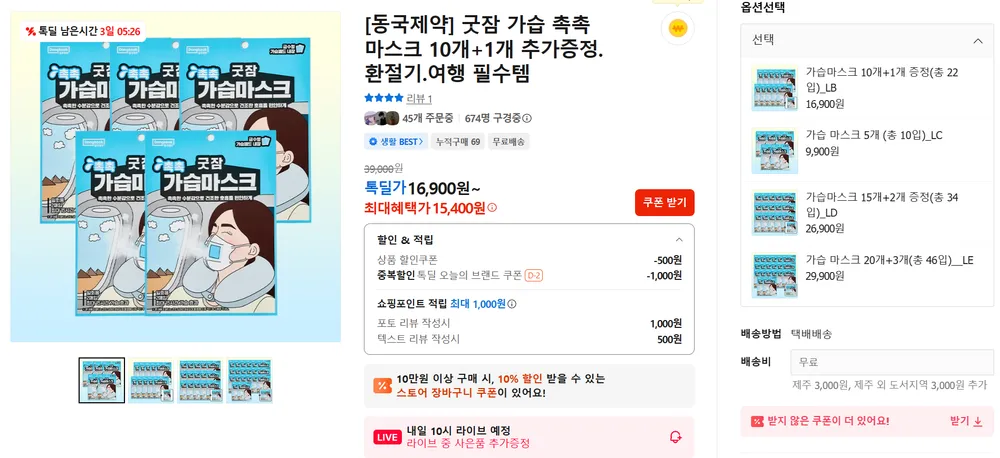Click the yellow Talk deal share icon

click(677, 28)
